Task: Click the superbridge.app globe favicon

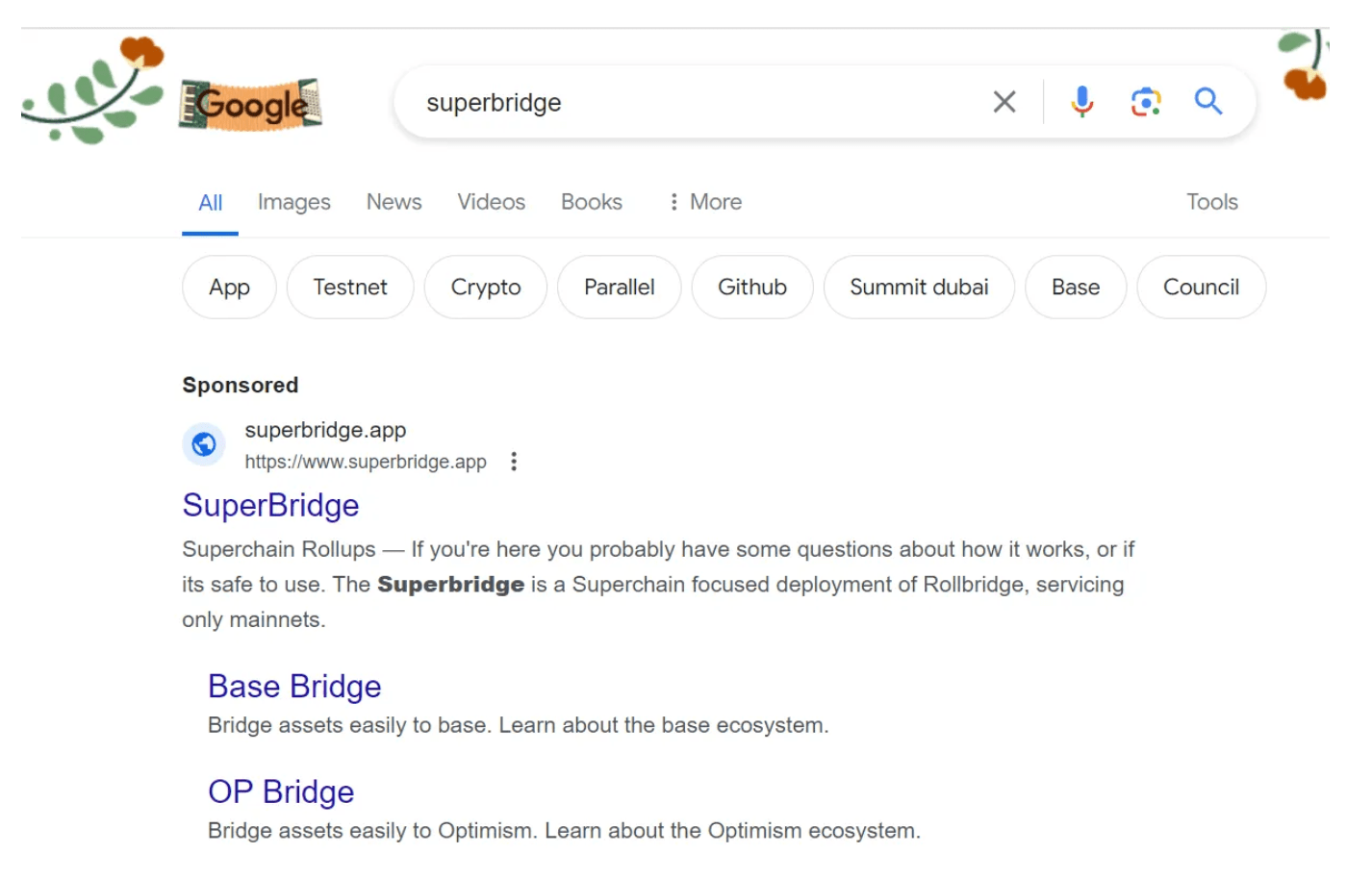Action: point(204,444)
